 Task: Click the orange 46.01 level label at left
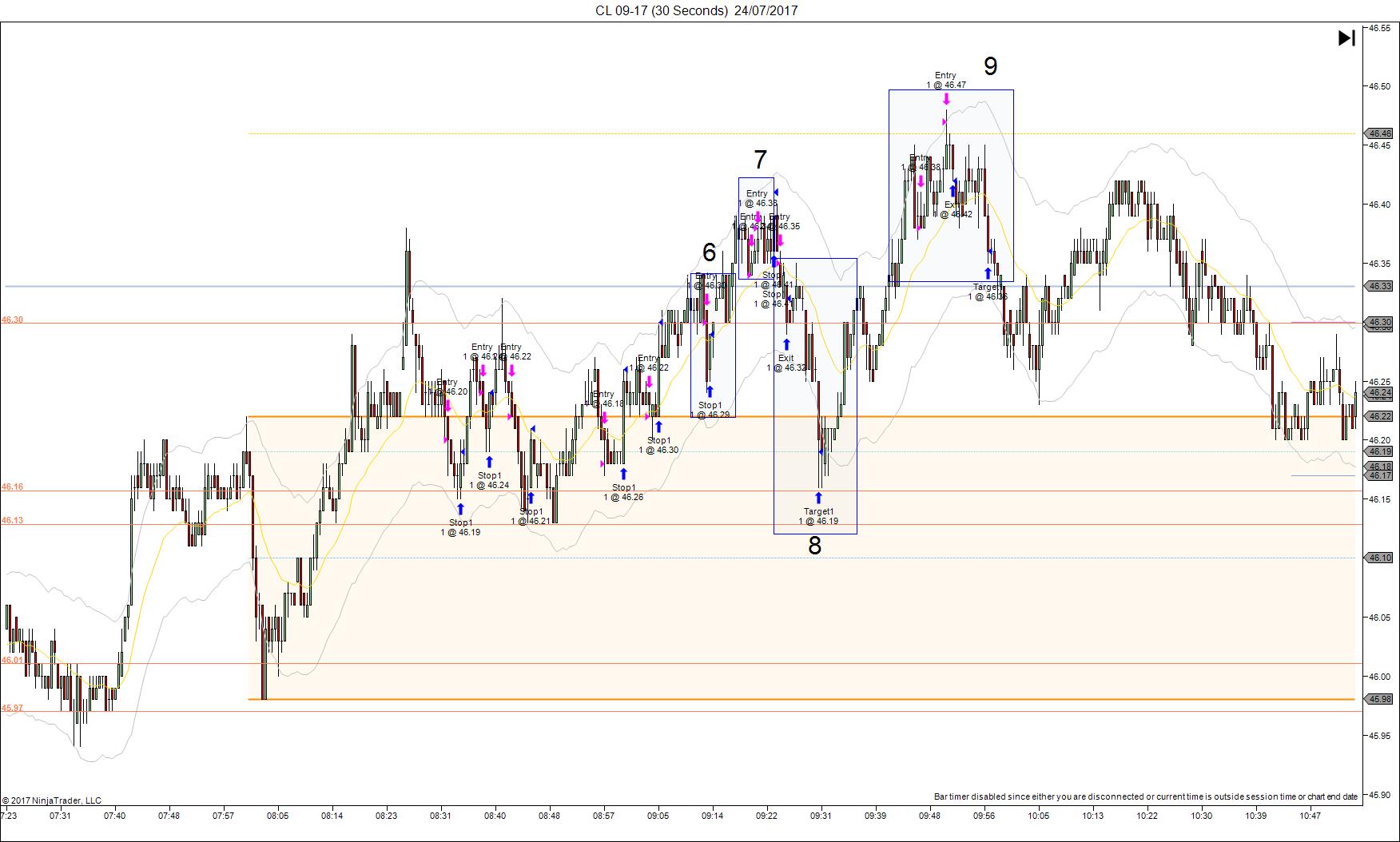click(x=12, y=660)
